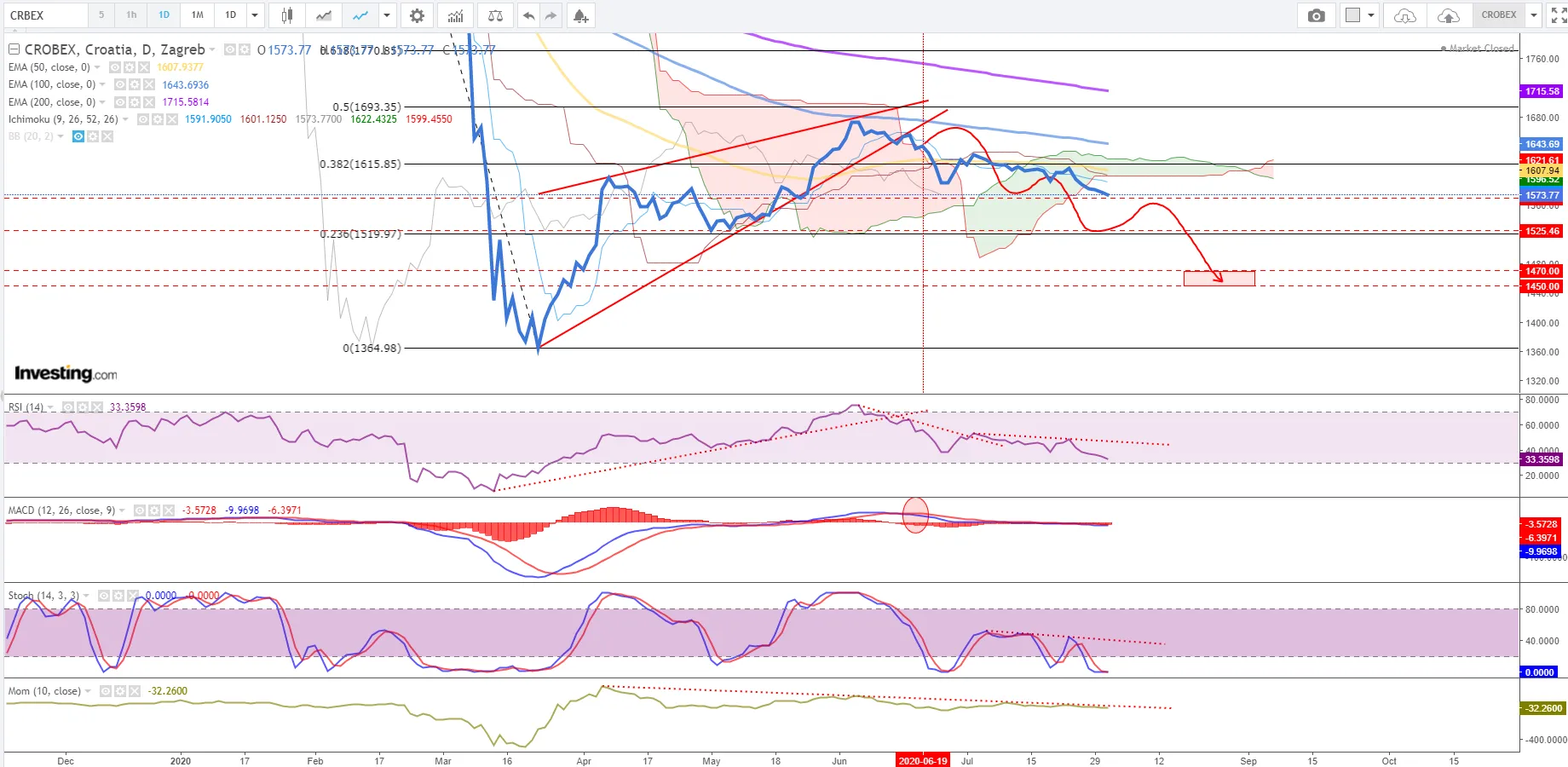Open chart properties with the gear icon
The height and width of the screenshot is (767, 1568).
[417, 15]
